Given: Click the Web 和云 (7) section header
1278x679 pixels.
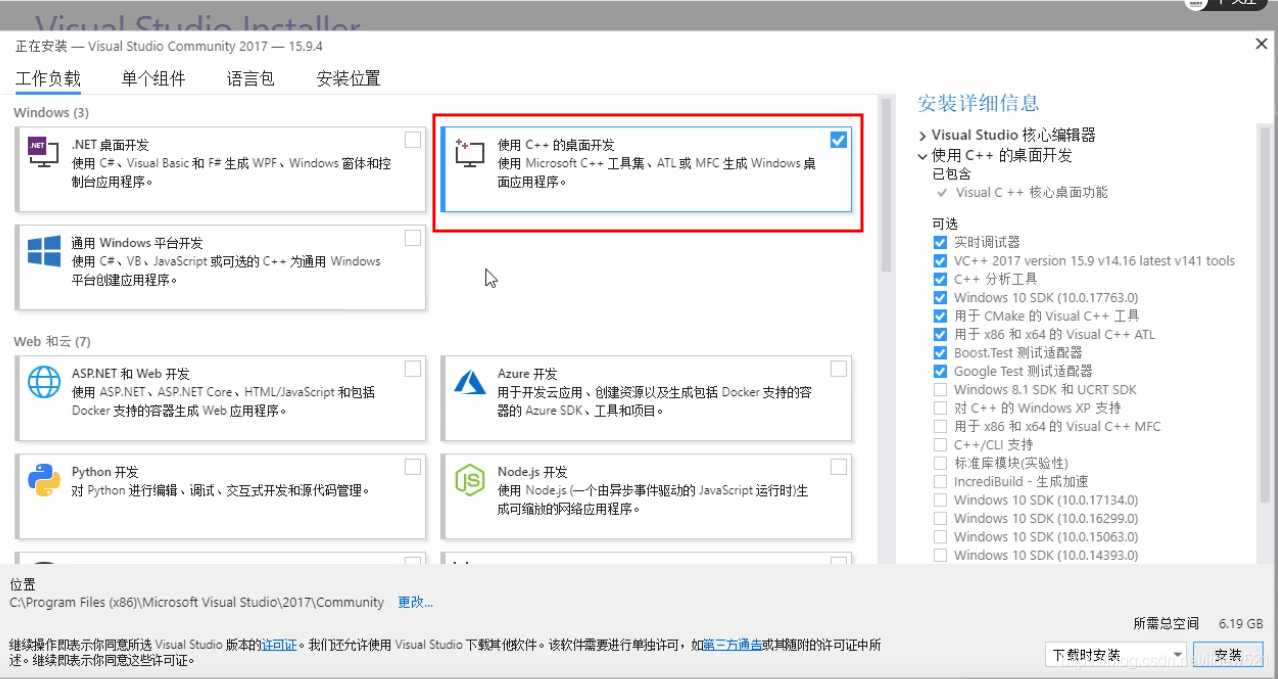Looking at the screenshot, I should point(52,342).
